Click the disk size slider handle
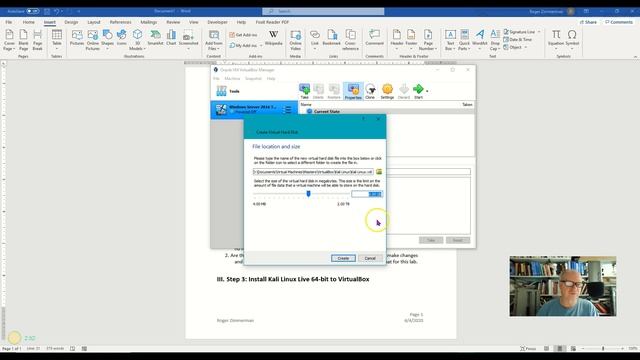The height and width of the screenshot is (360, 640). 309,193
